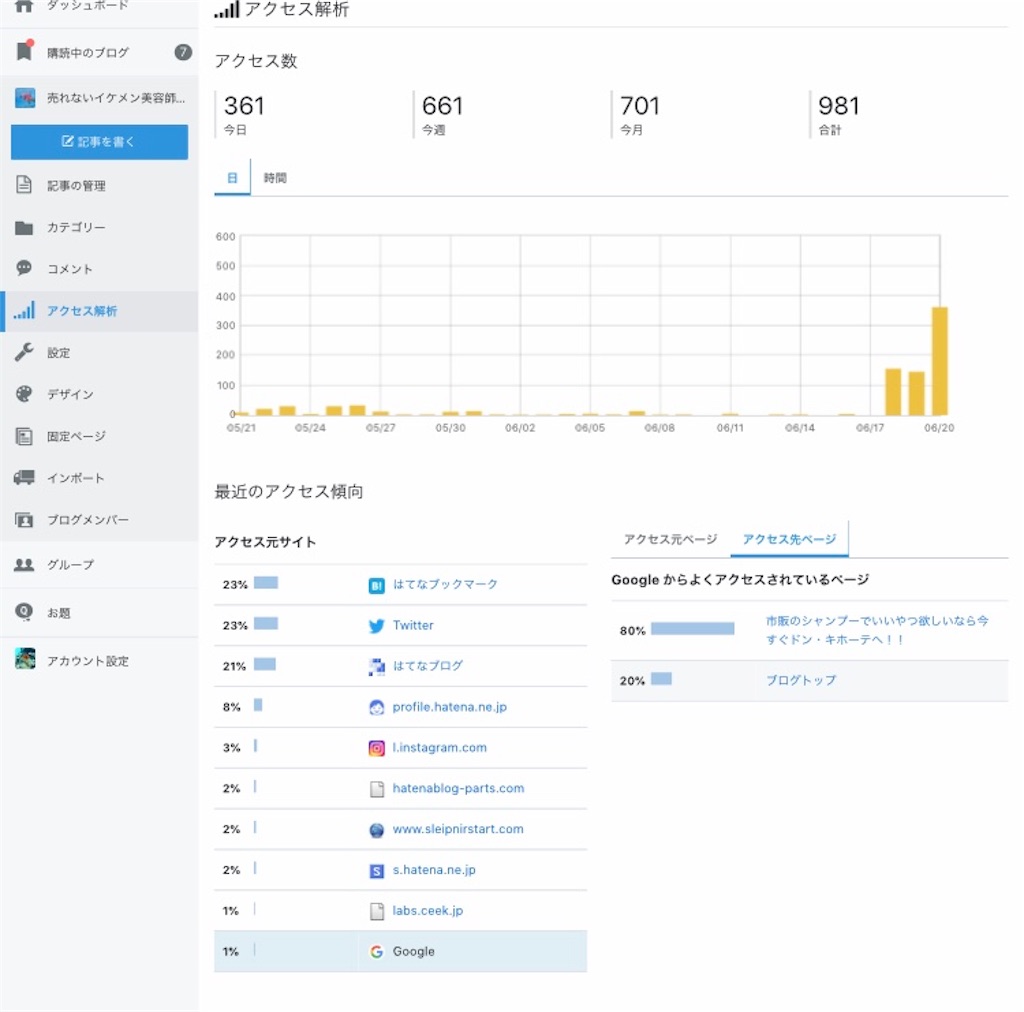Click the 記事を書く button
The image size is (1024, 1012).
[99, 142]
